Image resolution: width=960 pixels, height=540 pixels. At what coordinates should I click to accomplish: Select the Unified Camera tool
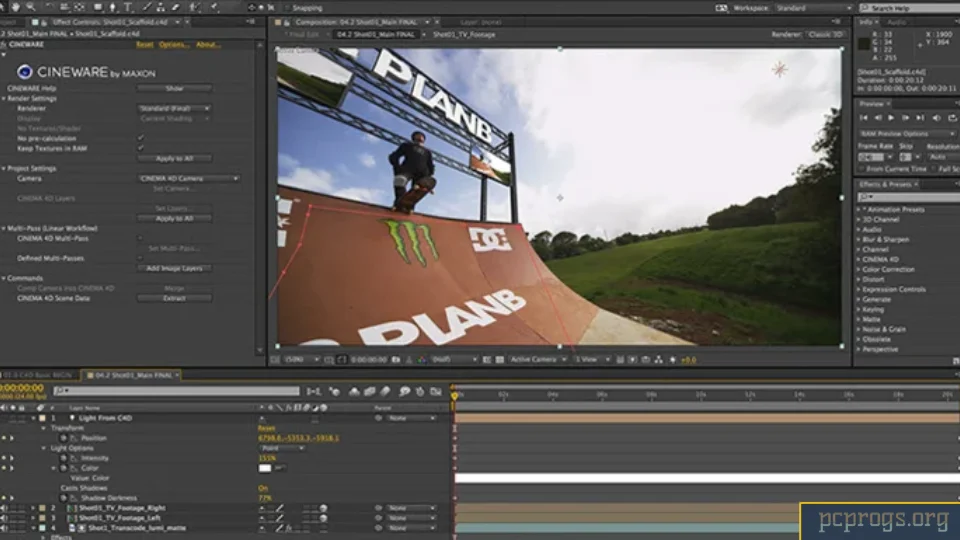coord(64,7)
